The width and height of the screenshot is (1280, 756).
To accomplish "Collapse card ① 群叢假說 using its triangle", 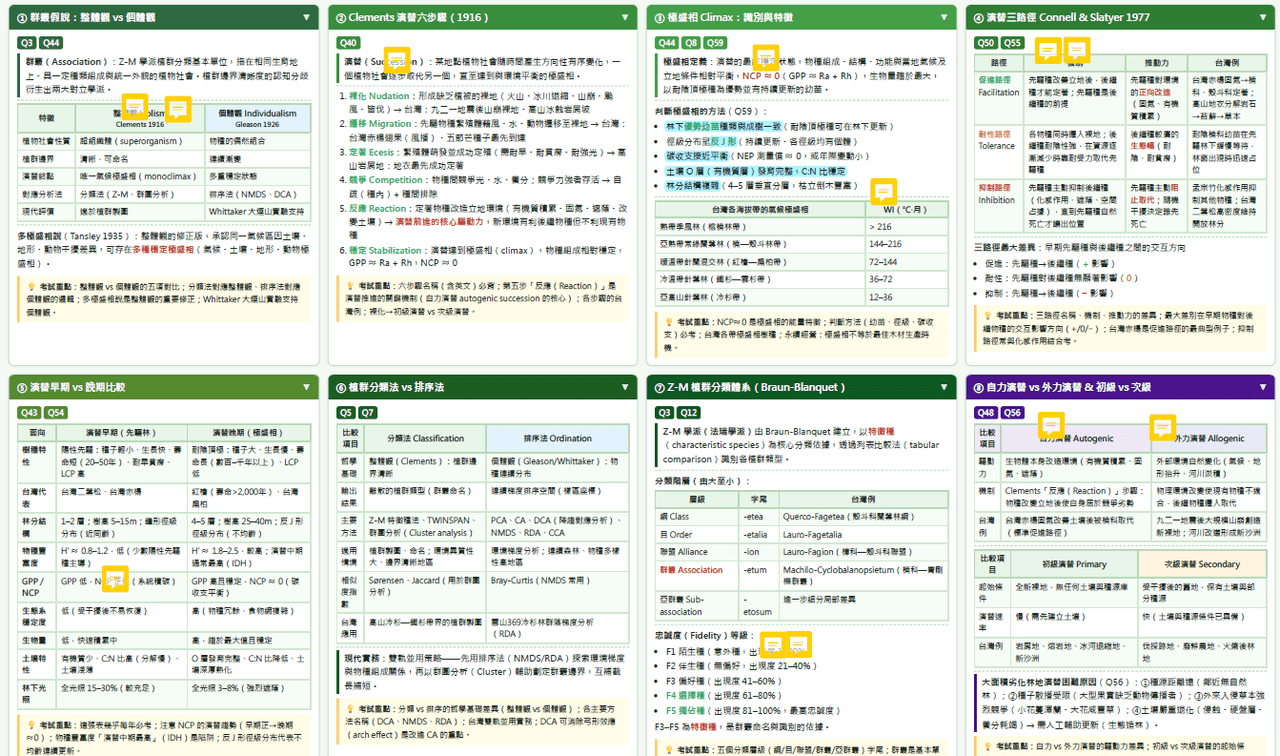I will pos(306,17).
